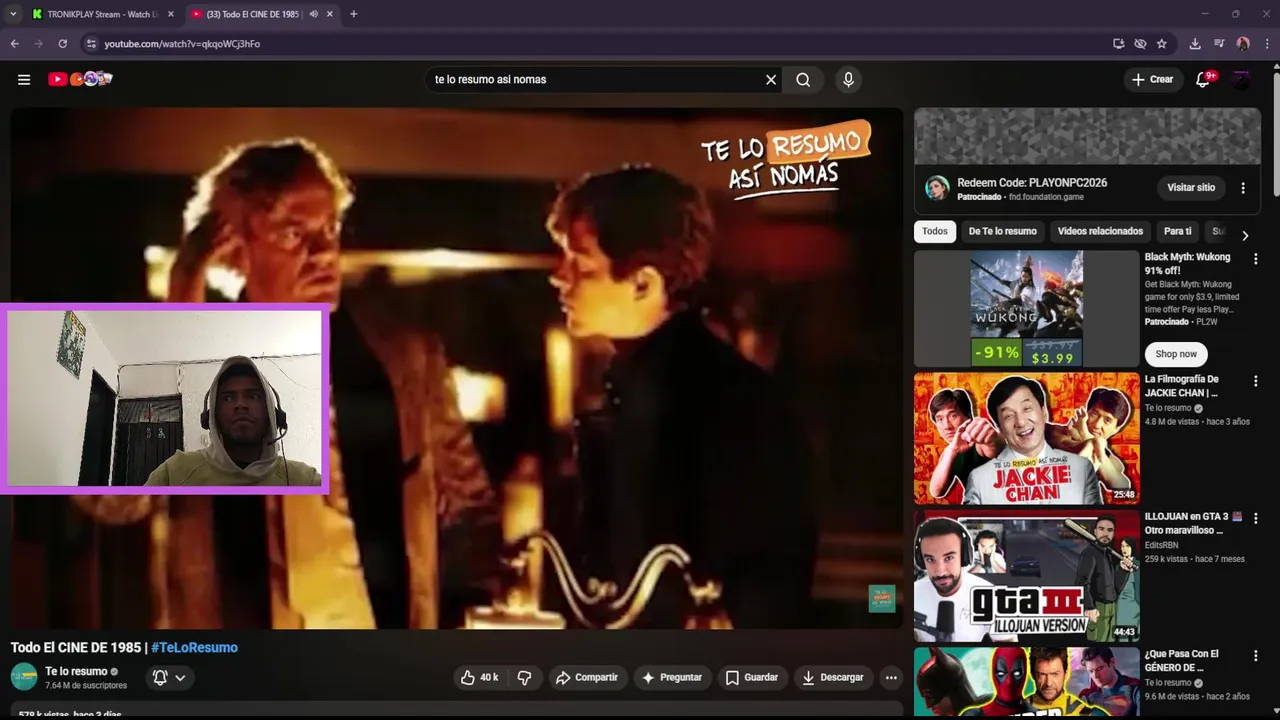Mute tab via speaker icon

pyautogui.click(x=313, y=14)
